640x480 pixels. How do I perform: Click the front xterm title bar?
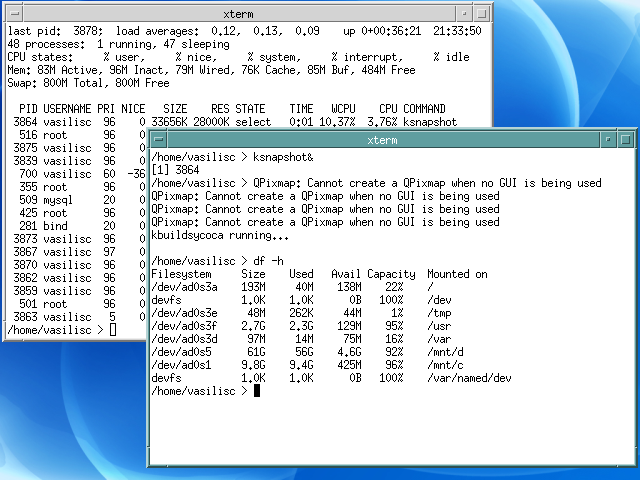(x=383, y=140)
